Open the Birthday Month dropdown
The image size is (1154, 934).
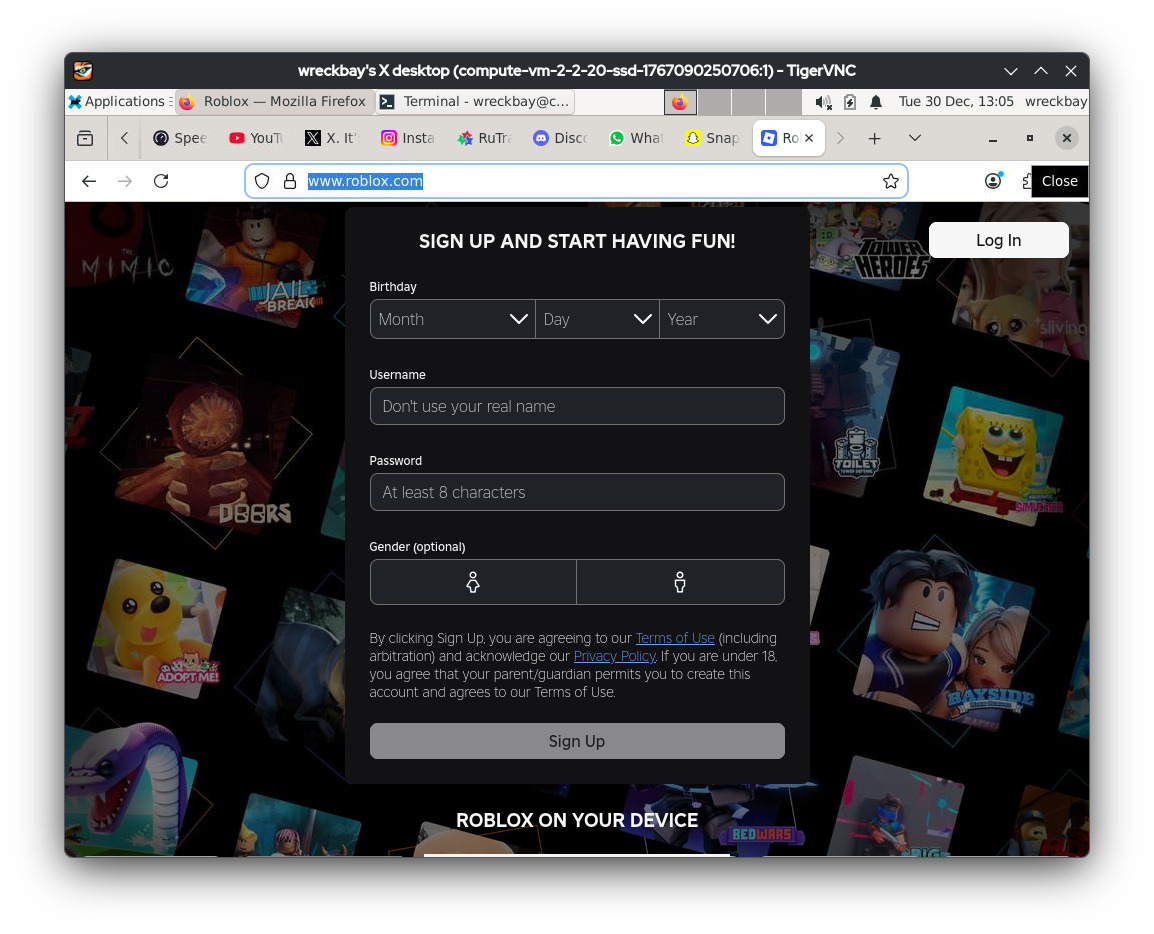click(x=452, y=319)
